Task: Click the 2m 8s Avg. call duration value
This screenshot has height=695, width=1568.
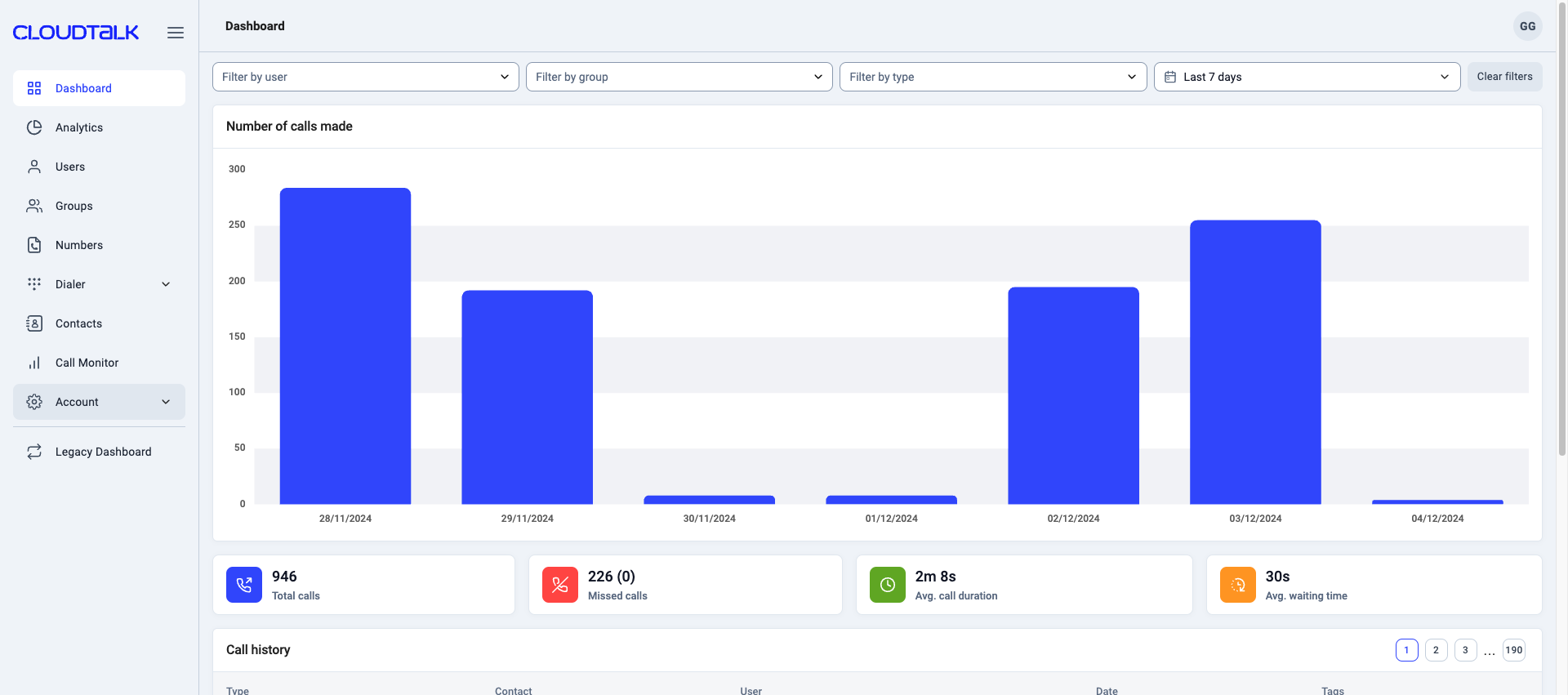Action: 936,577
